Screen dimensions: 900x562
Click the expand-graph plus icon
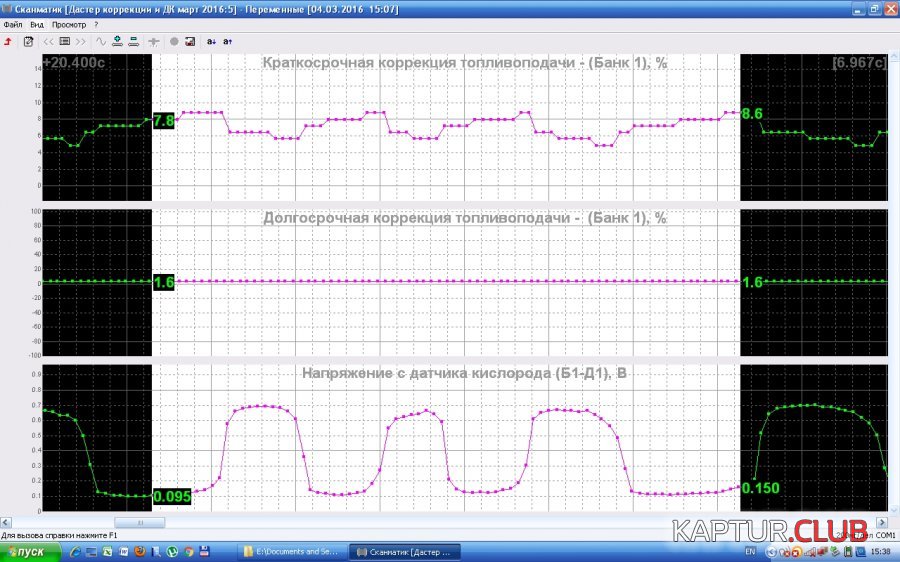pos(117,41)
